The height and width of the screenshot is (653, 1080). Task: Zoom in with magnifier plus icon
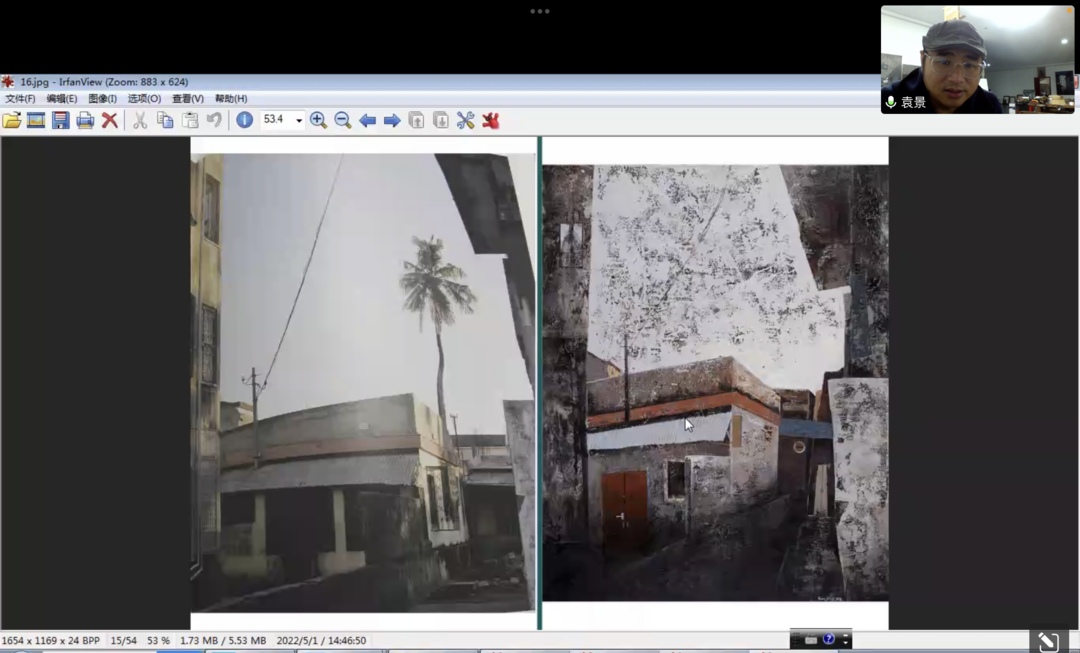[x=318, y=120]
